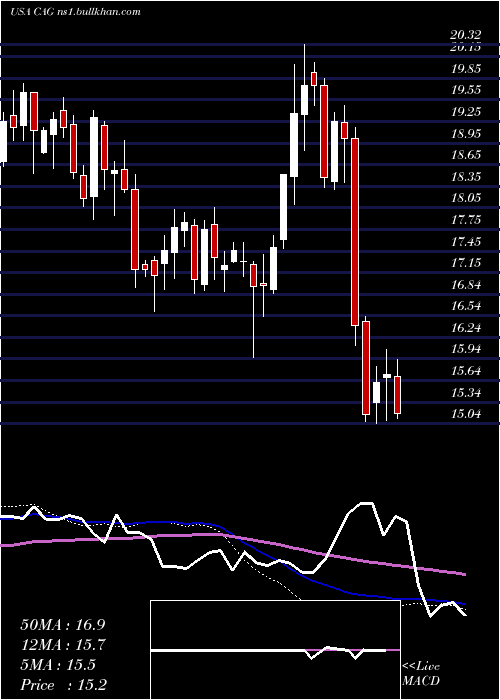Viewport: 500px width, 700px height.
Task: Select the 15.94 price axis label
Action: pyautogui.click(x=466, y=349)
